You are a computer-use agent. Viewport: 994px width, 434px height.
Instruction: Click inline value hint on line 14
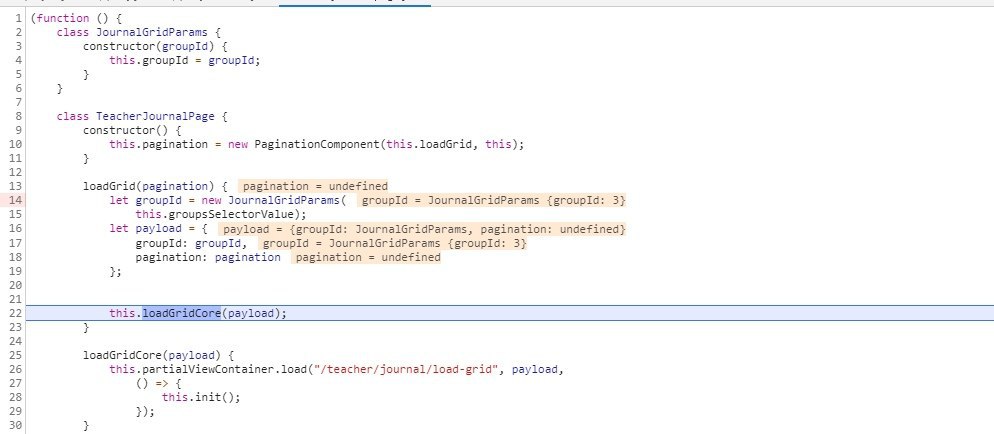click(x=493, y=200)
